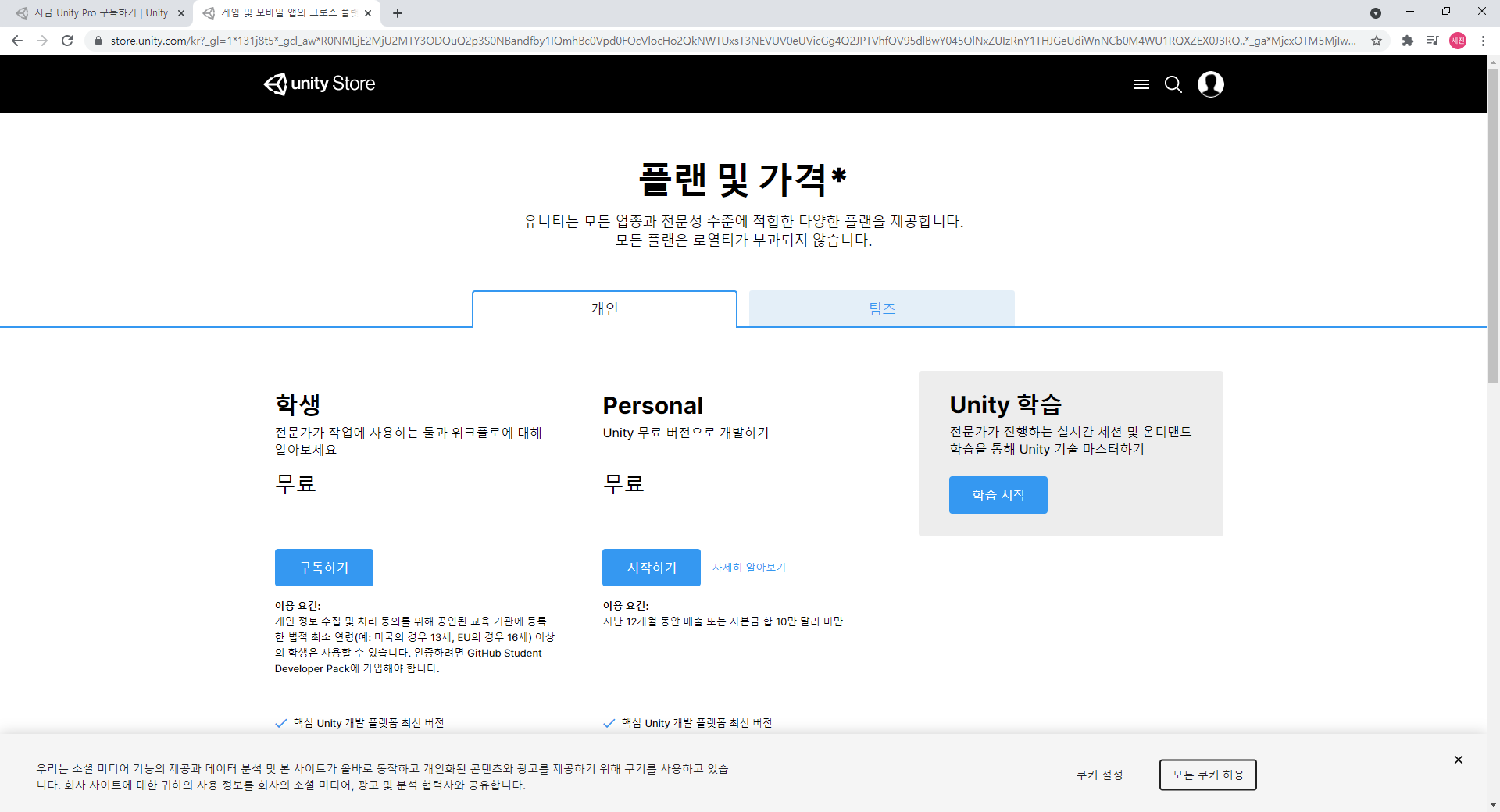Screen dimensions: 1500x812
Task: Bookmark this page with star icon
Action: (x=1377, y=41)
